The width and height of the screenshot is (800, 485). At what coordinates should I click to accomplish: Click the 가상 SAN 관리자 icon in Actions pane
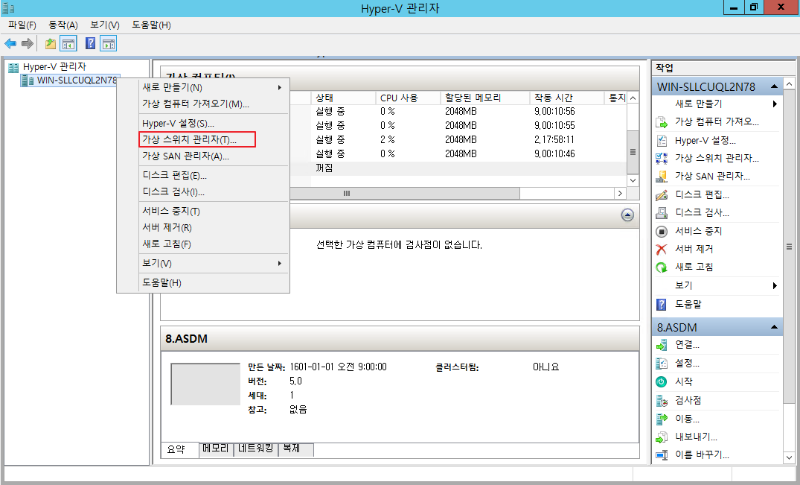661,176
